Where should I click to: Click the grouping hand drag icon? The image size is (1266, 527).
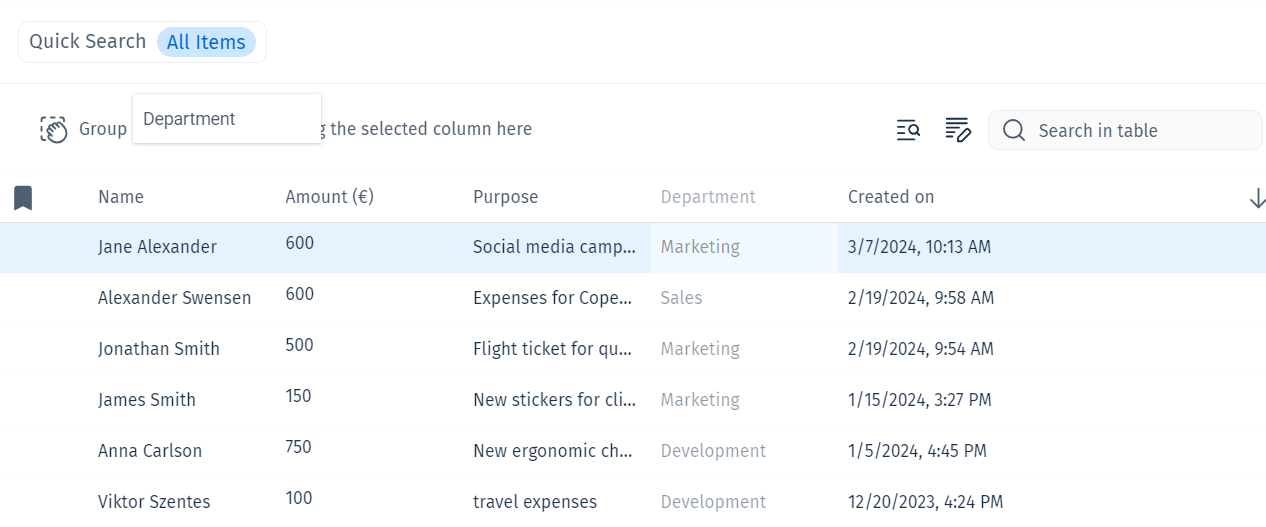click(x=53, y=129)
